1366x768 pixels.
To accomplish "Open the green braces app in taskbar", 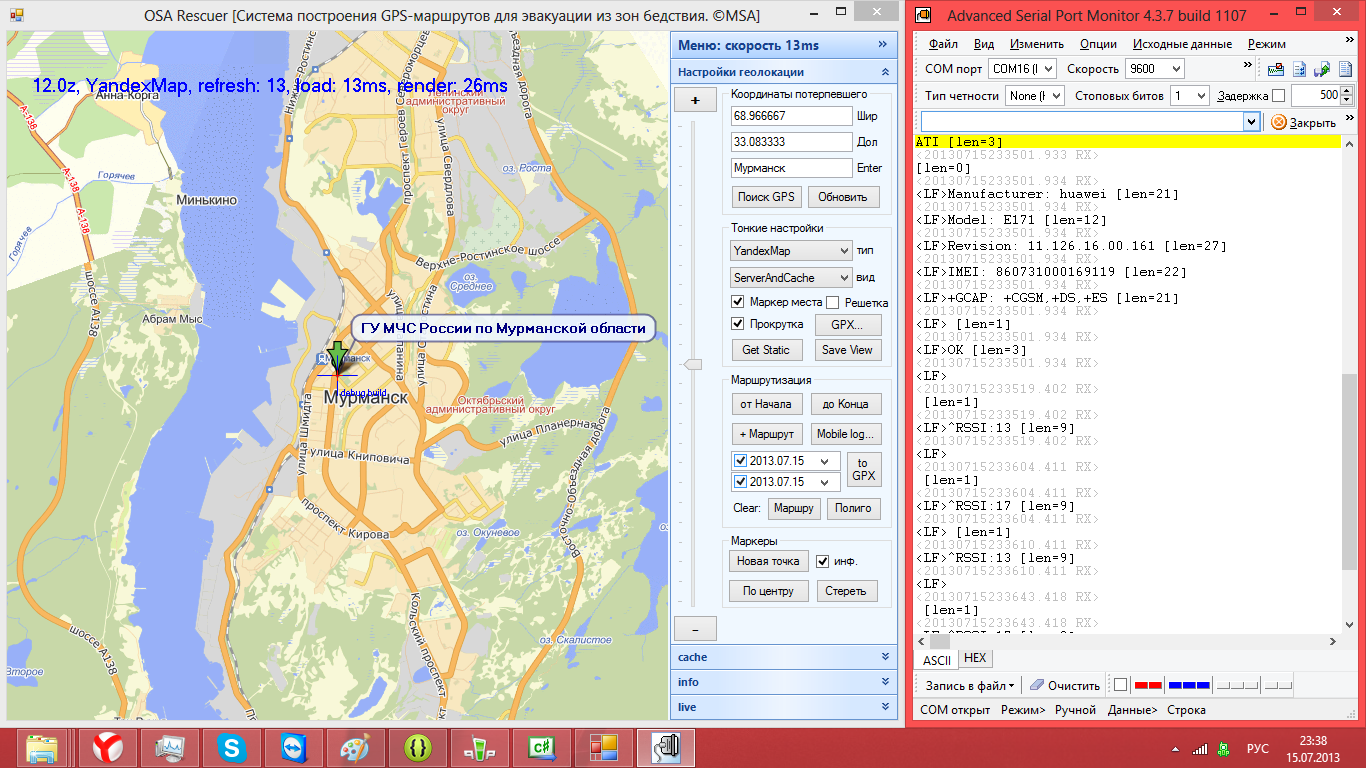I will 417,748.
